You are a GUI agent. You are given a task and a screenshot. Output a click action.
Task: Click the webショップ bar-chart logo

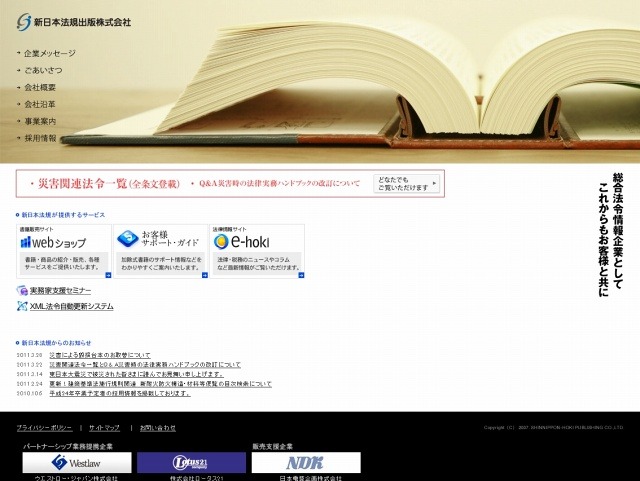pyautogui.click(x=25, y=242)
